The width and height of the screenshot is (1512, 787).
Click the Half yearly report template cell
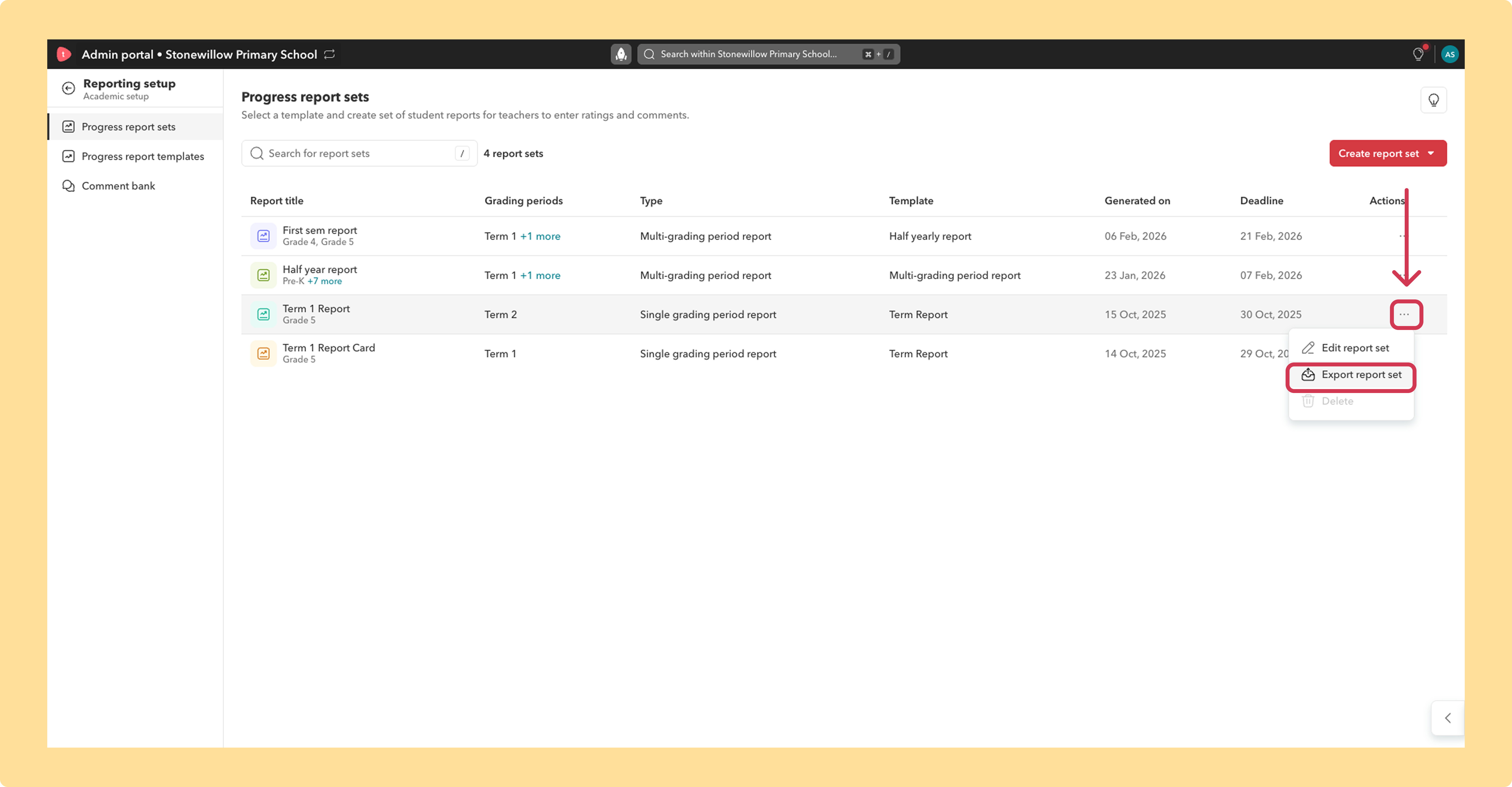[x=930, y=236]
